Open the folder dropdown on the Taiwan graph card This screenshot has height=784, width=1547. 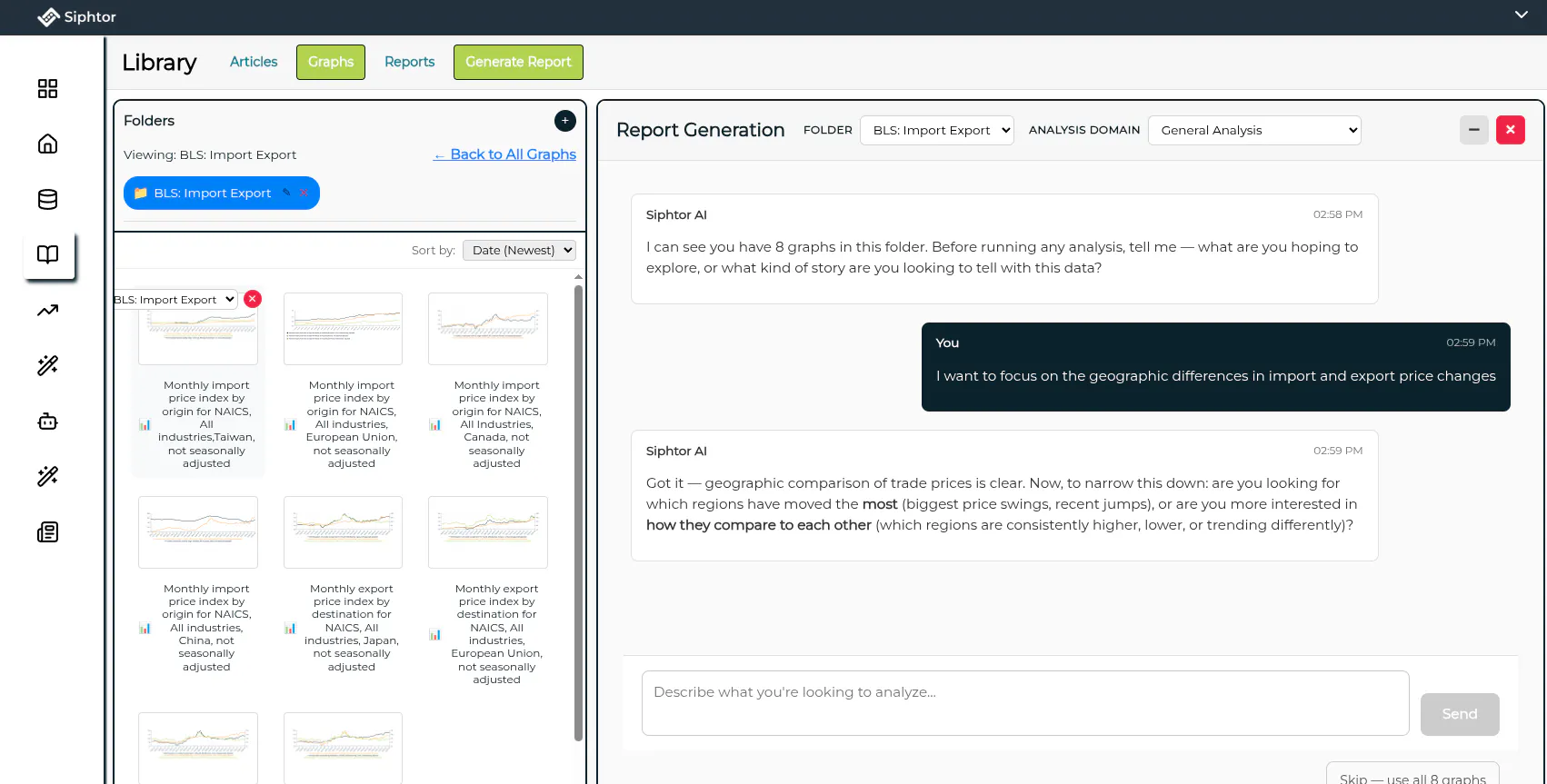tap(175, 299)
